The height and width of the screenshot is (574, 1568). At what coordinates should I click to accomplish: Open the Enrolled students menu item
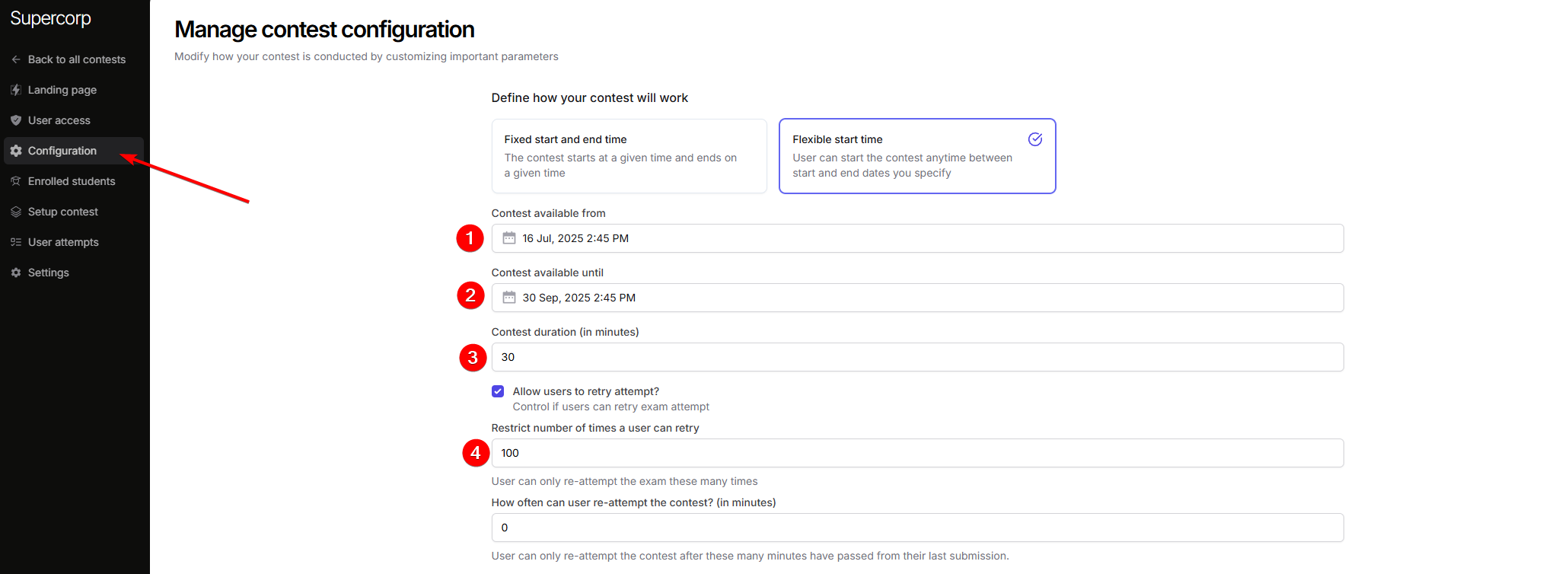point(72,181)
